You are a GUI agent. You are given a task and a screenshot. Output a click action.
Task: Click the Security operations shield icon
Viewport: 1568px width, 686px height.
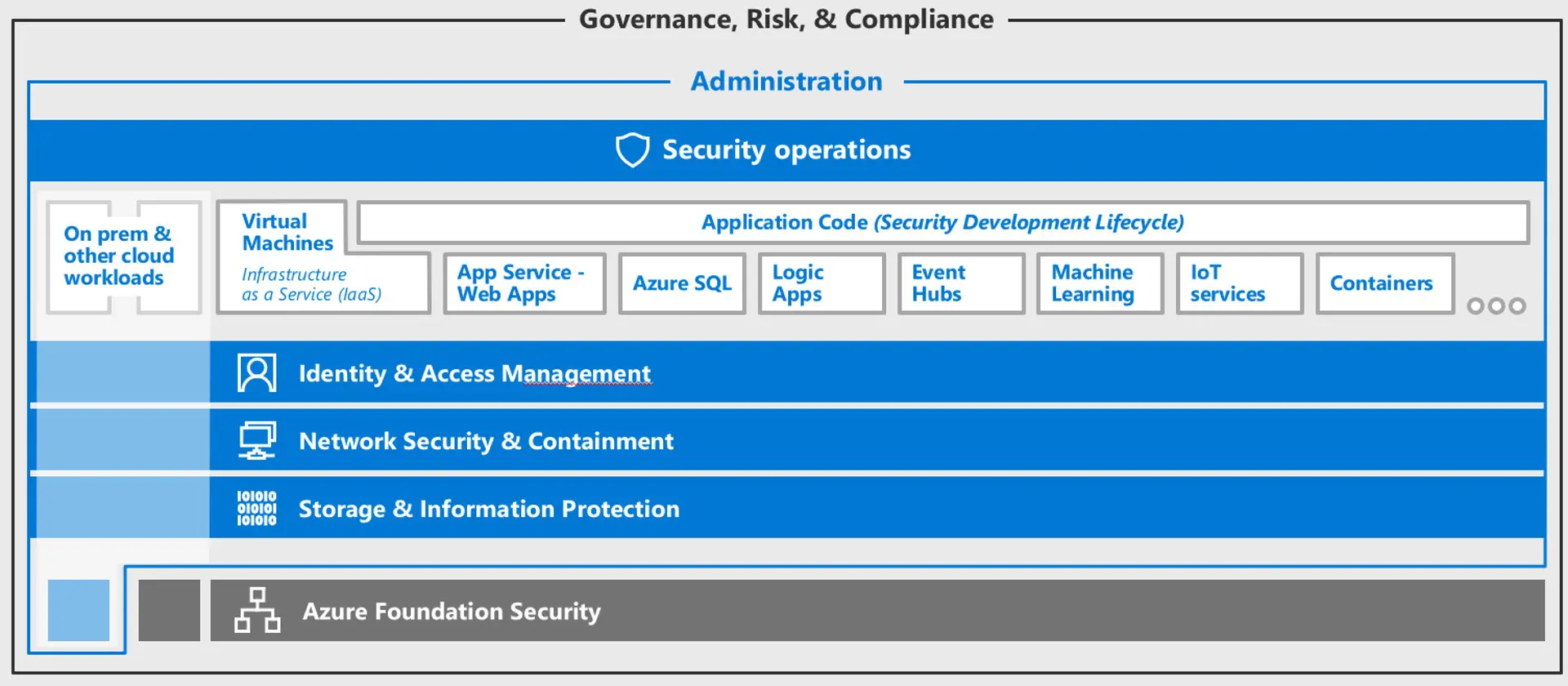(632, 149)
